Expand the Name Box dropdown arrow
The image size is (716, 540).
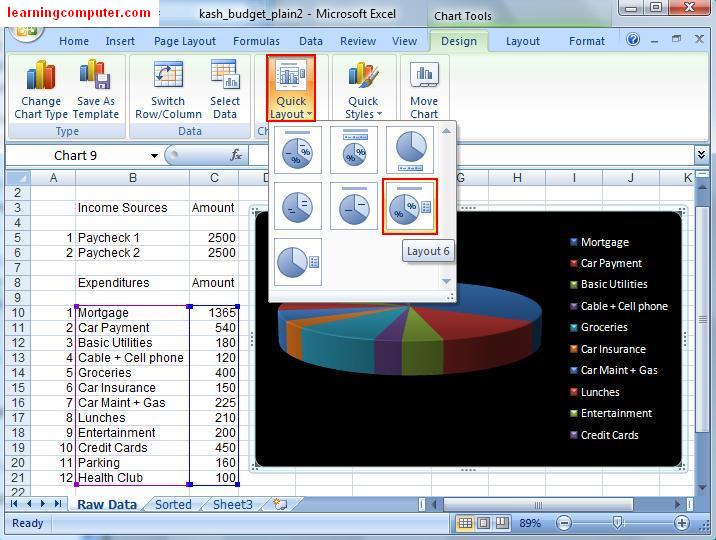[x=154, y=156]
